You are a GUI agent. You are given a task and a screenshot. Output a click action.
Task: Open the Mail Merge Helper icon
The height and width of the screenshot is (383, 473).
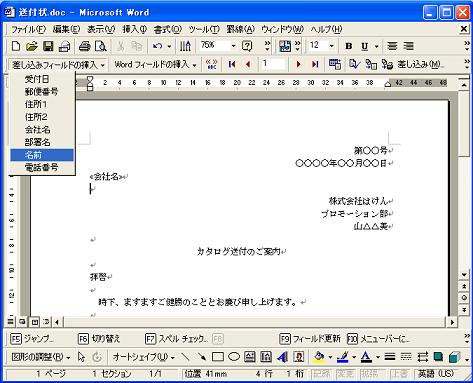(335, 64)
